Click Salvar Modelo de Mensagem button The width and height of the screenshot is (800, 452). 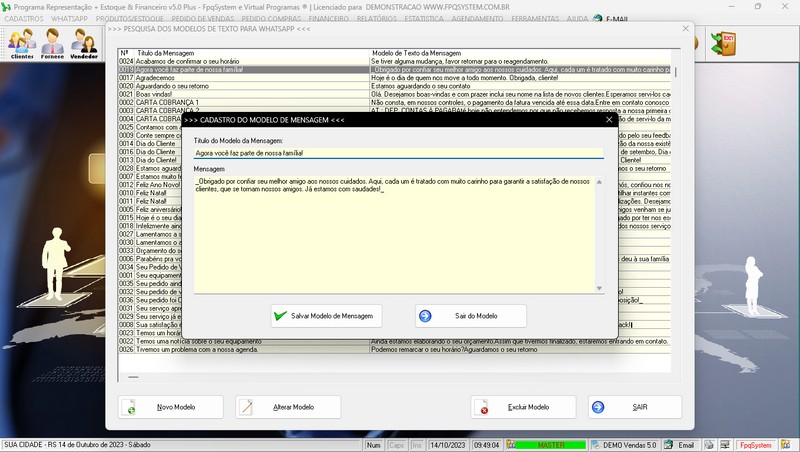point(326,316)
